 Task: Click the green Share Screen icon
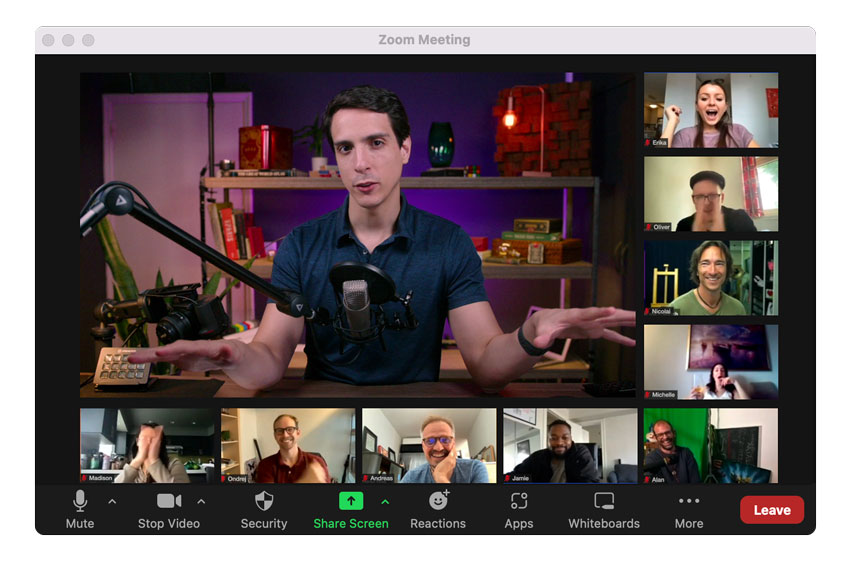pyautogui.click(x=351, y=501)
